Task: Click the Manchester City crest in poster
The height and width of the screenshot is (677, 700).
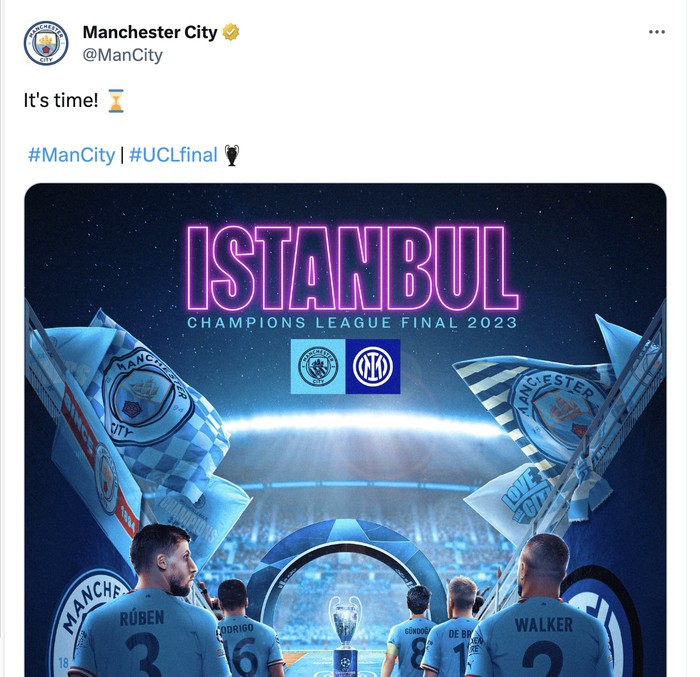Action: point(318,367)
